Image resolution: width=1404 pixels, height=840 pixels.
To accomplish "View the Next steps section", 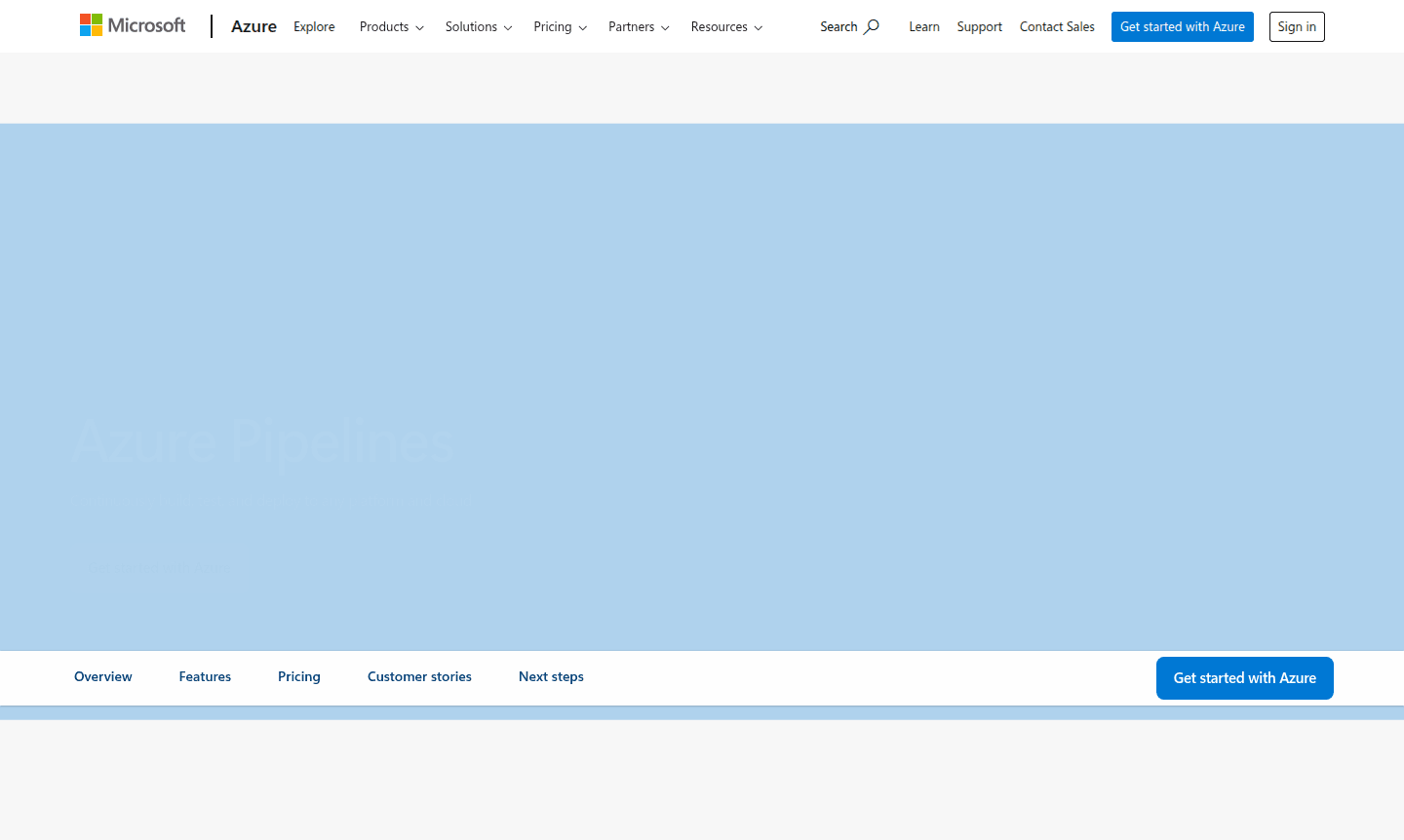I will [551, 676].
